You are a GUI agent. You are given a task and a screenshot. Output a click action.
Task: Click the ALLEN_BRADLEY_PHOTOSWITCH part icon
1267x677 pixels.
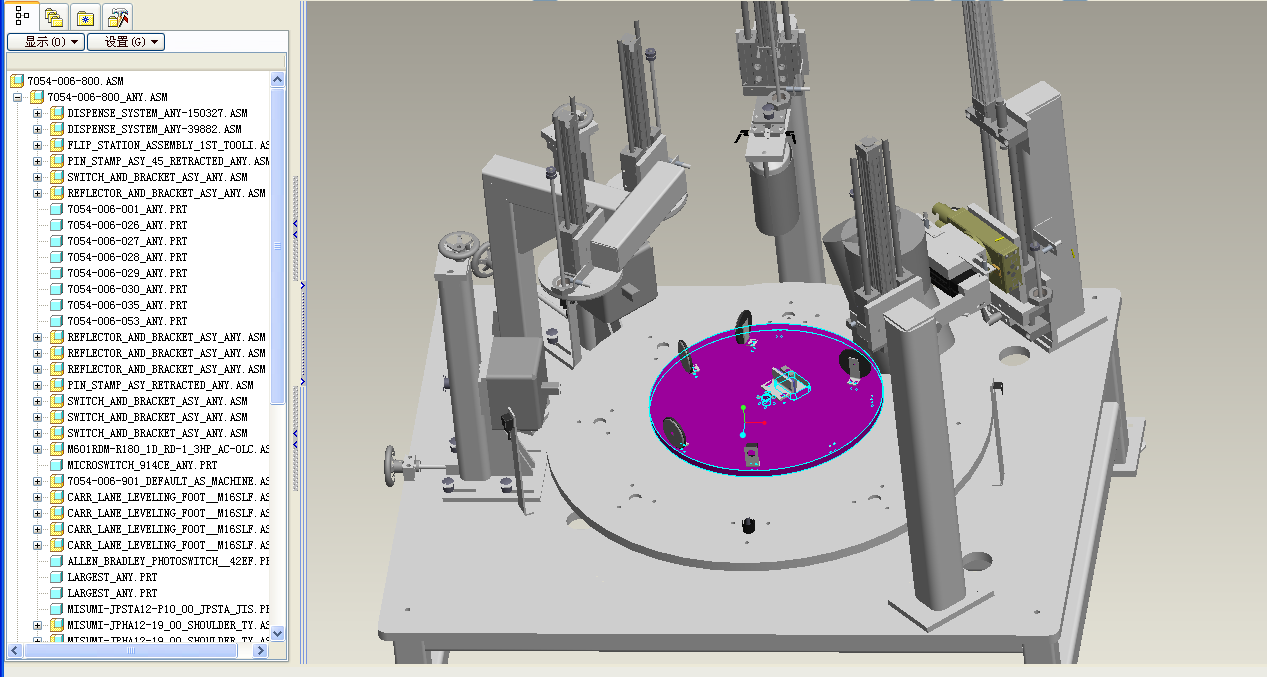pyautogui.click(x=57, y=561)
